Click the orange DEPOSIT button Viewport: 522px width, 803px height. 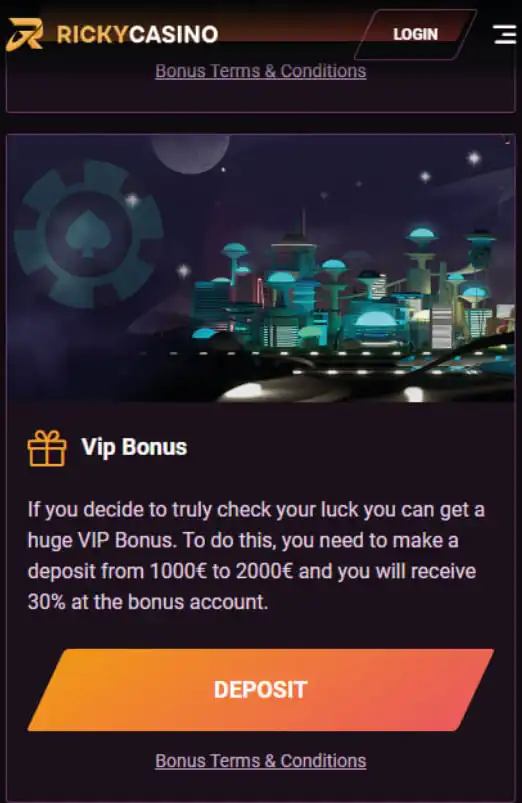pyautogui.click(x=261, y=690)
